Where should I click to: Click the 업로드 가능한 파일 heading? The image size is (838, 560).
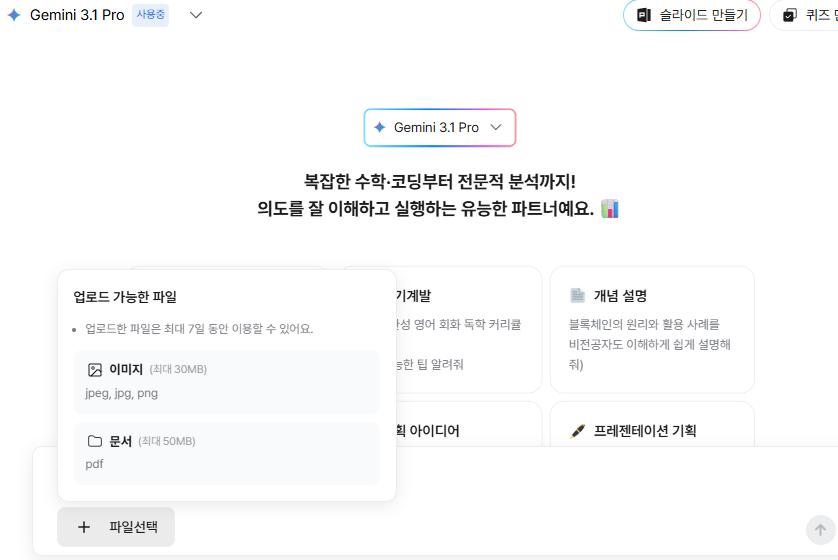click(125, 297)
